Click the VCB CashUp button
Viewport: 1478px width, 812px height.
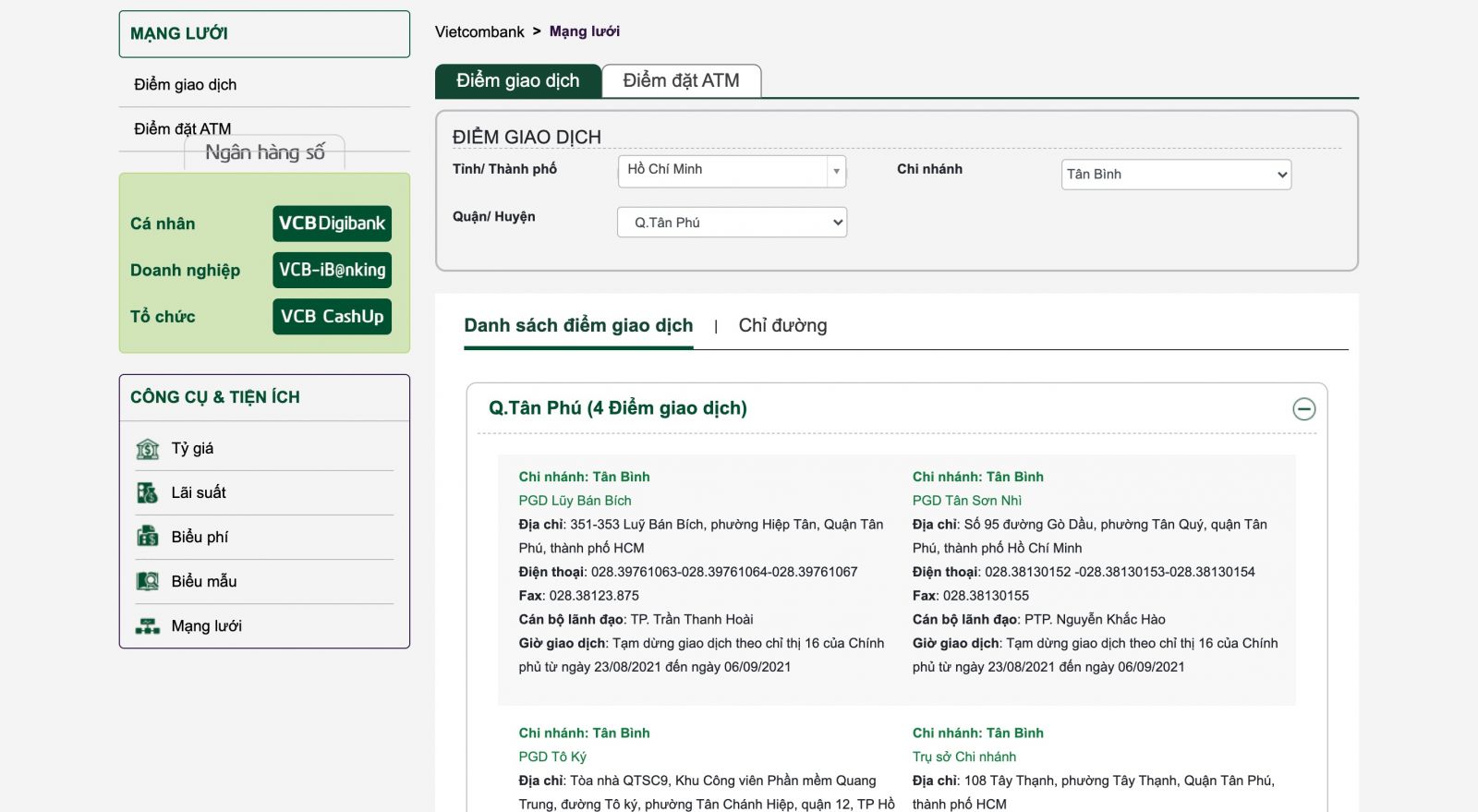[x=333, y=317]
